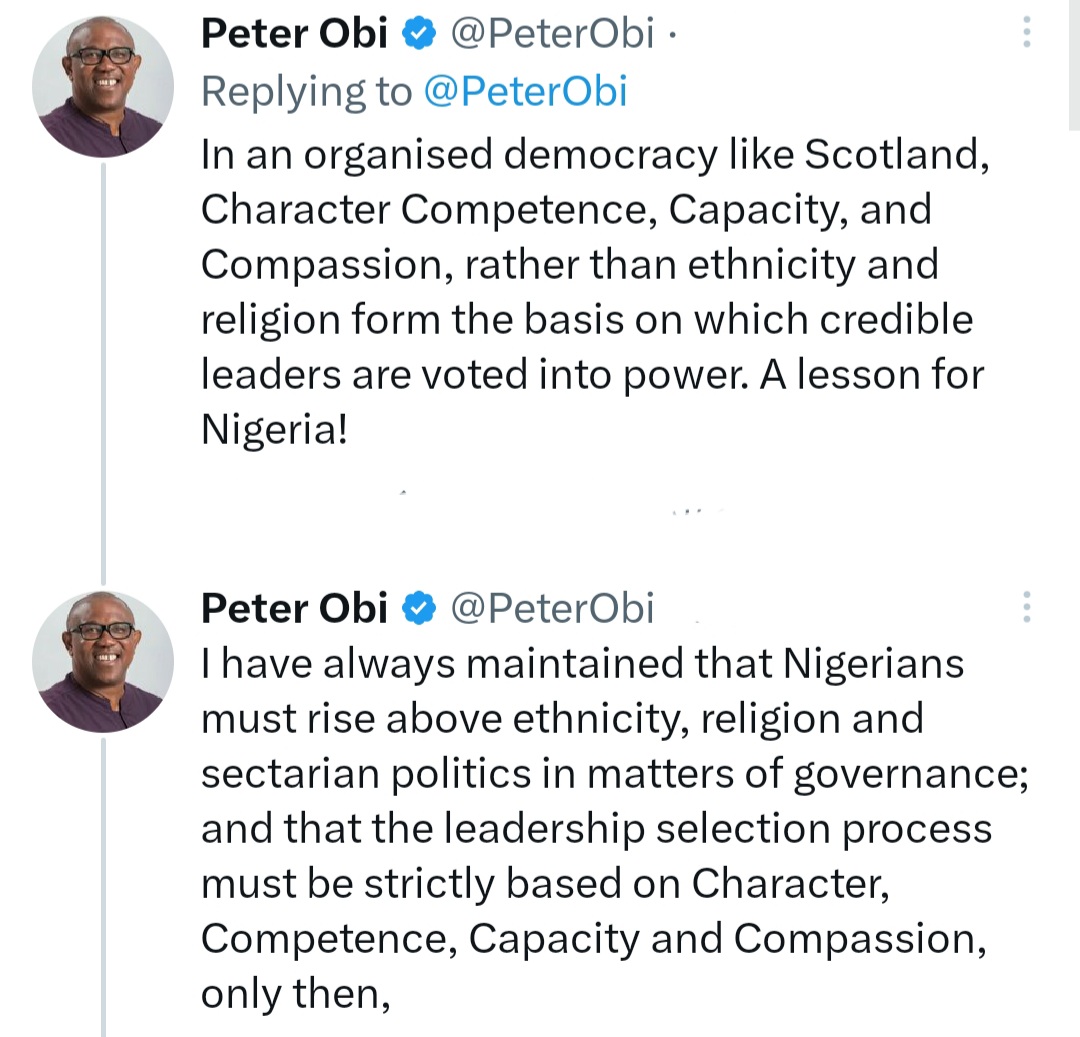Click the thread line below the second avatar

point(103,888)
